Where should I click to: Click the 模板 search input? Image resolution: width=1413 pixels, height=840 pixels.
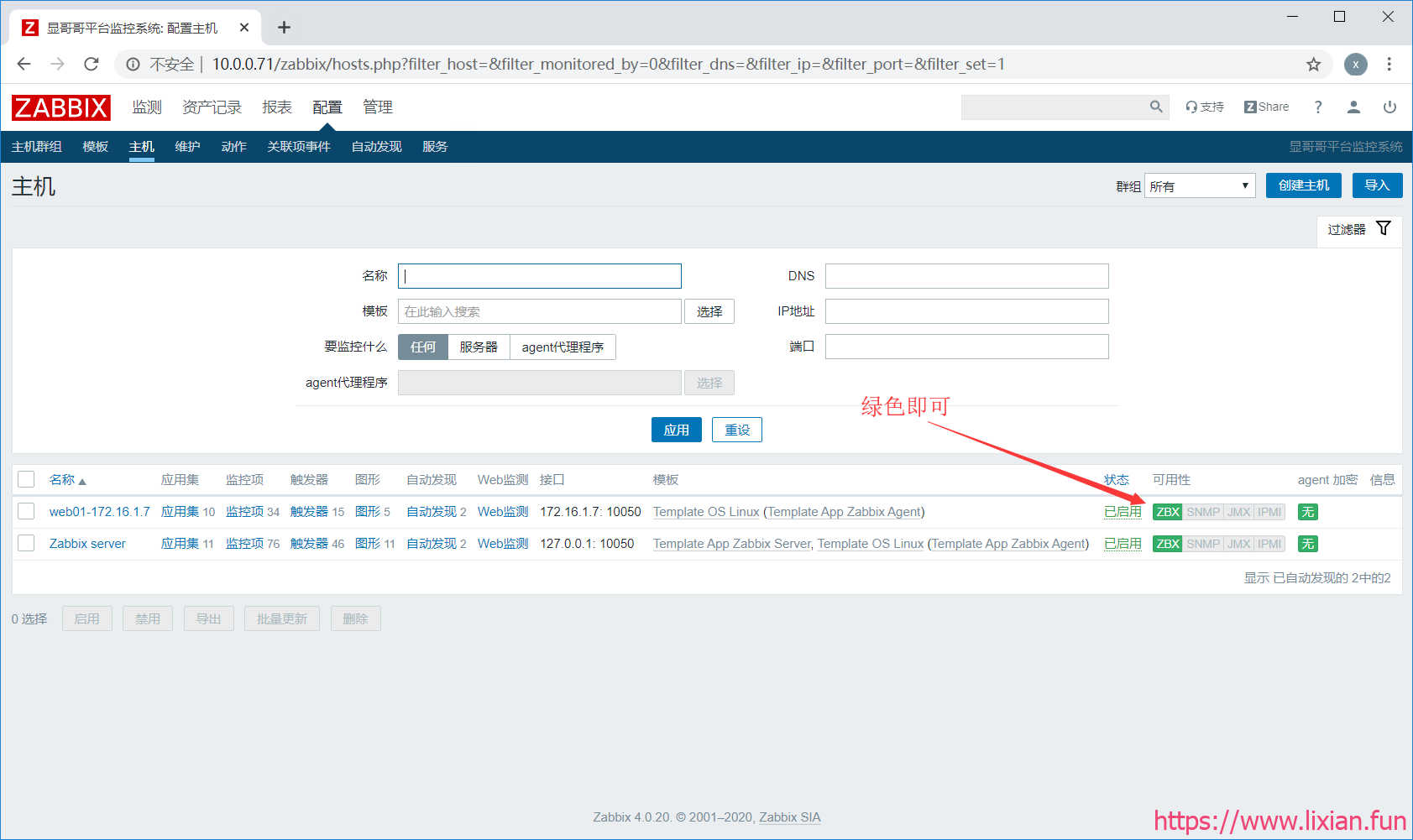(540, 311)
